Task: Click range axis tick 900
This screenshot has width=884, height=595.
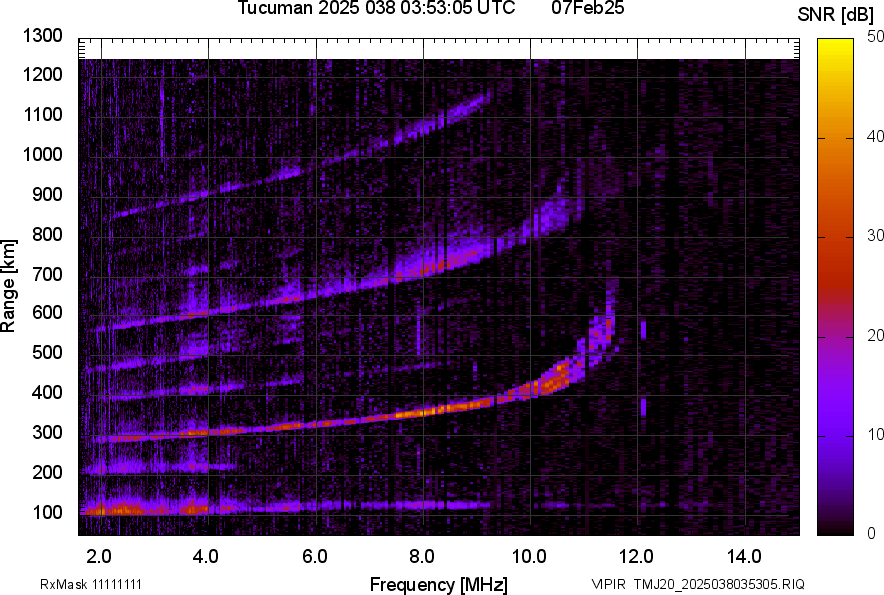Action: 47,194
